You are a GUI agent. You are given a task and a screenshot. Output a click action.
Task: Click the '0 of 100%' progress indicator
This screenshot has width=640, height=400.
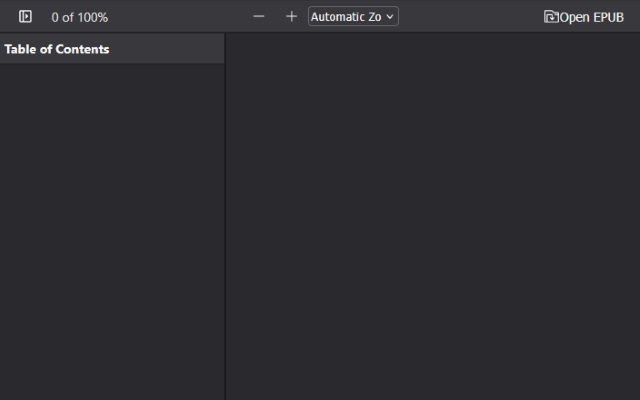point(80,17)
